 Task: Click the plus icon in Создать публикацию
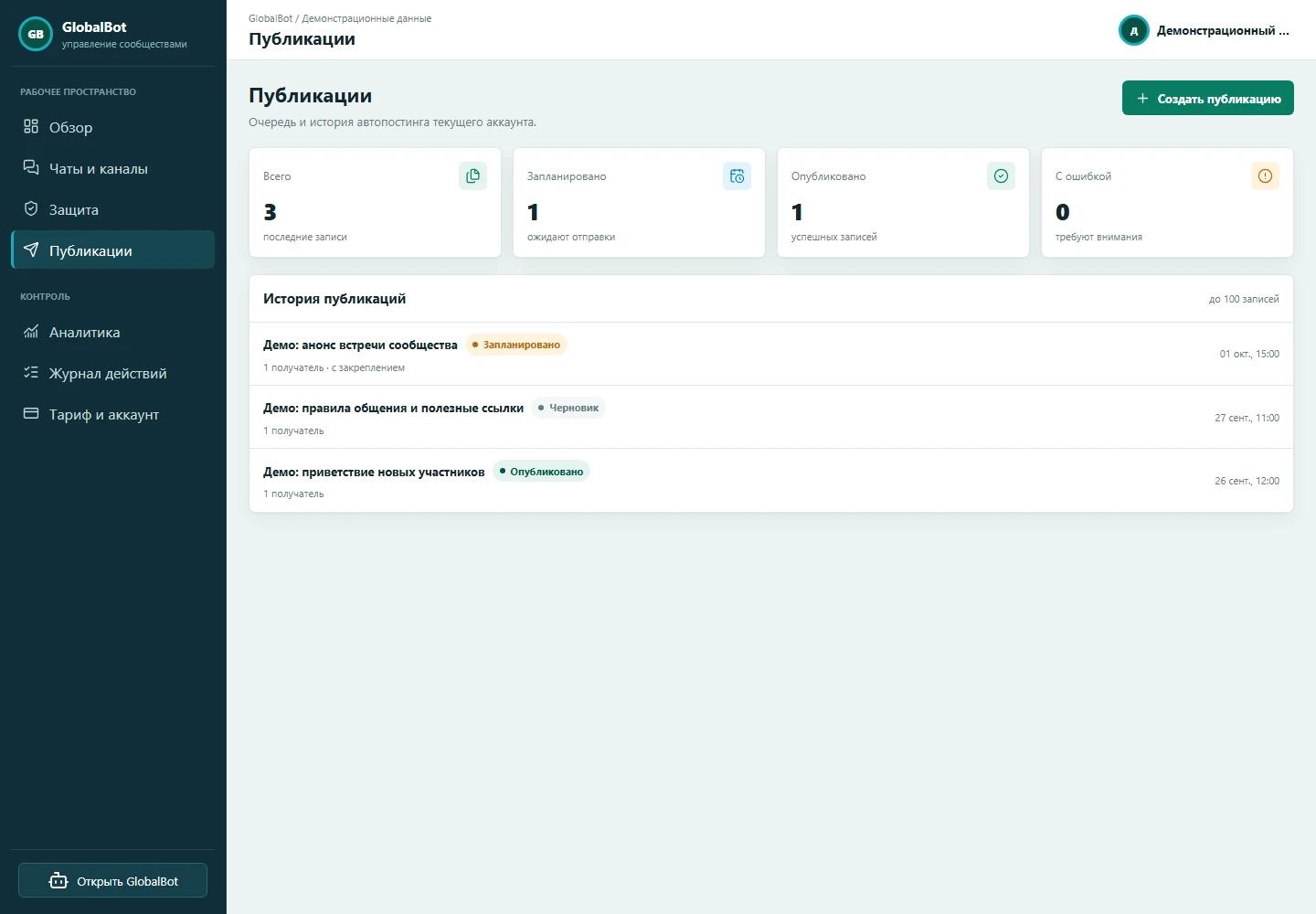tap(1142, 98)
